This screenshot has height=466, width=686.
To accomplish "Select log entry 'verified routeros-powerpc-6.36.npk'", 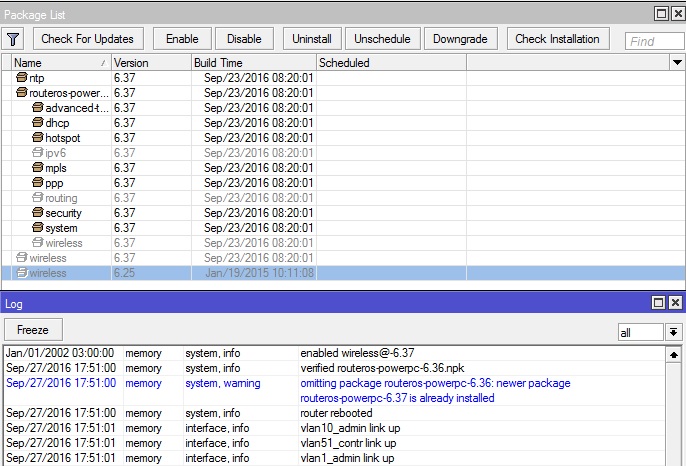I will [x=382, y=368].
